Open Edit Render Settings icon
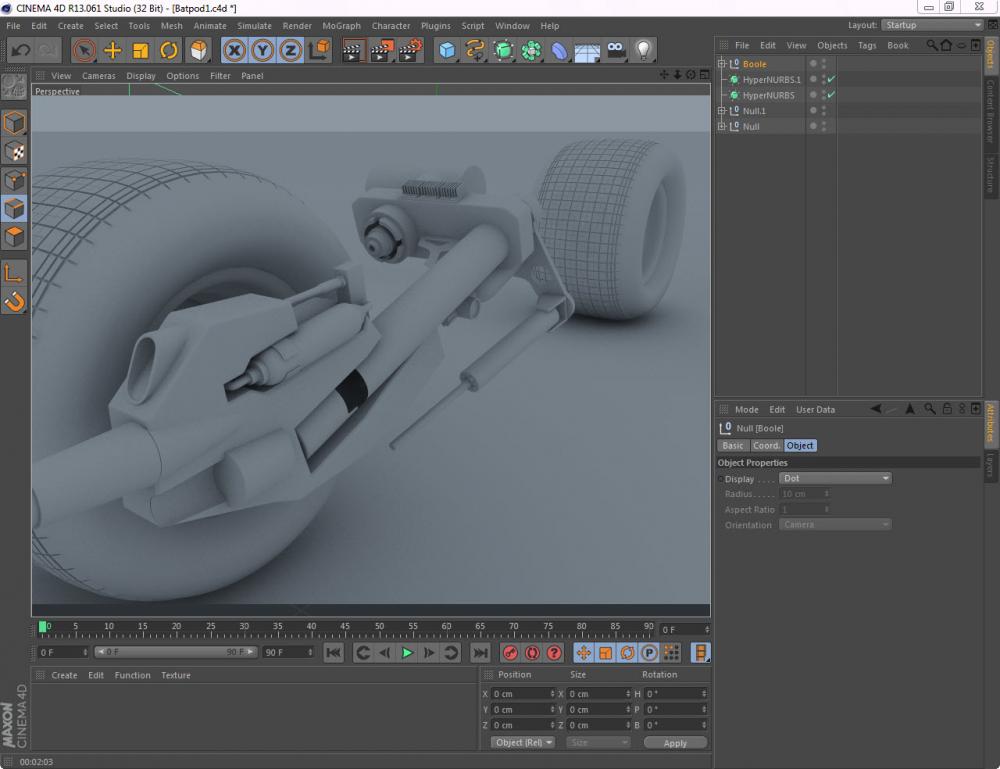 [410, 50]
